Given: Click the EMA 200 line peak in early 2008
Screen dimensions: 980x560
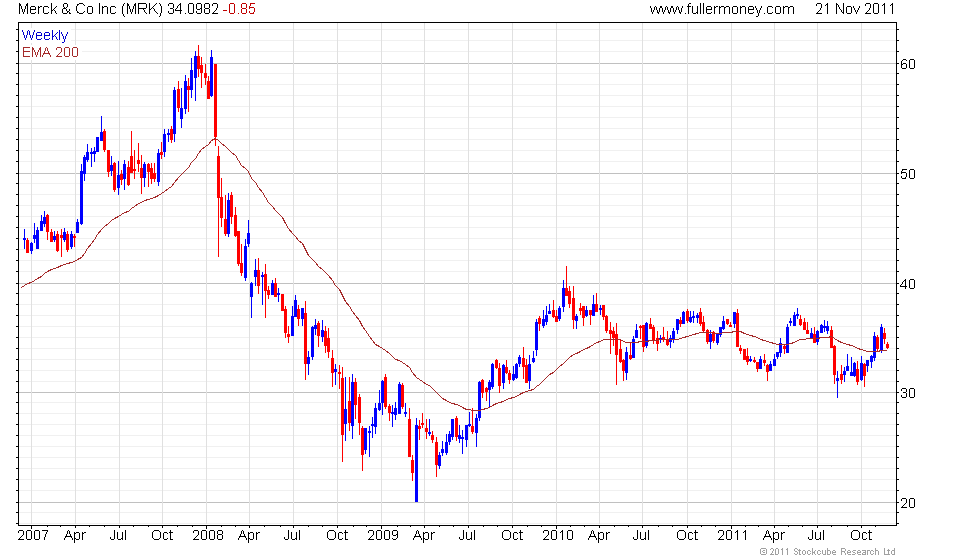Looking at the screenshot, I should click(x=216, y=139).
